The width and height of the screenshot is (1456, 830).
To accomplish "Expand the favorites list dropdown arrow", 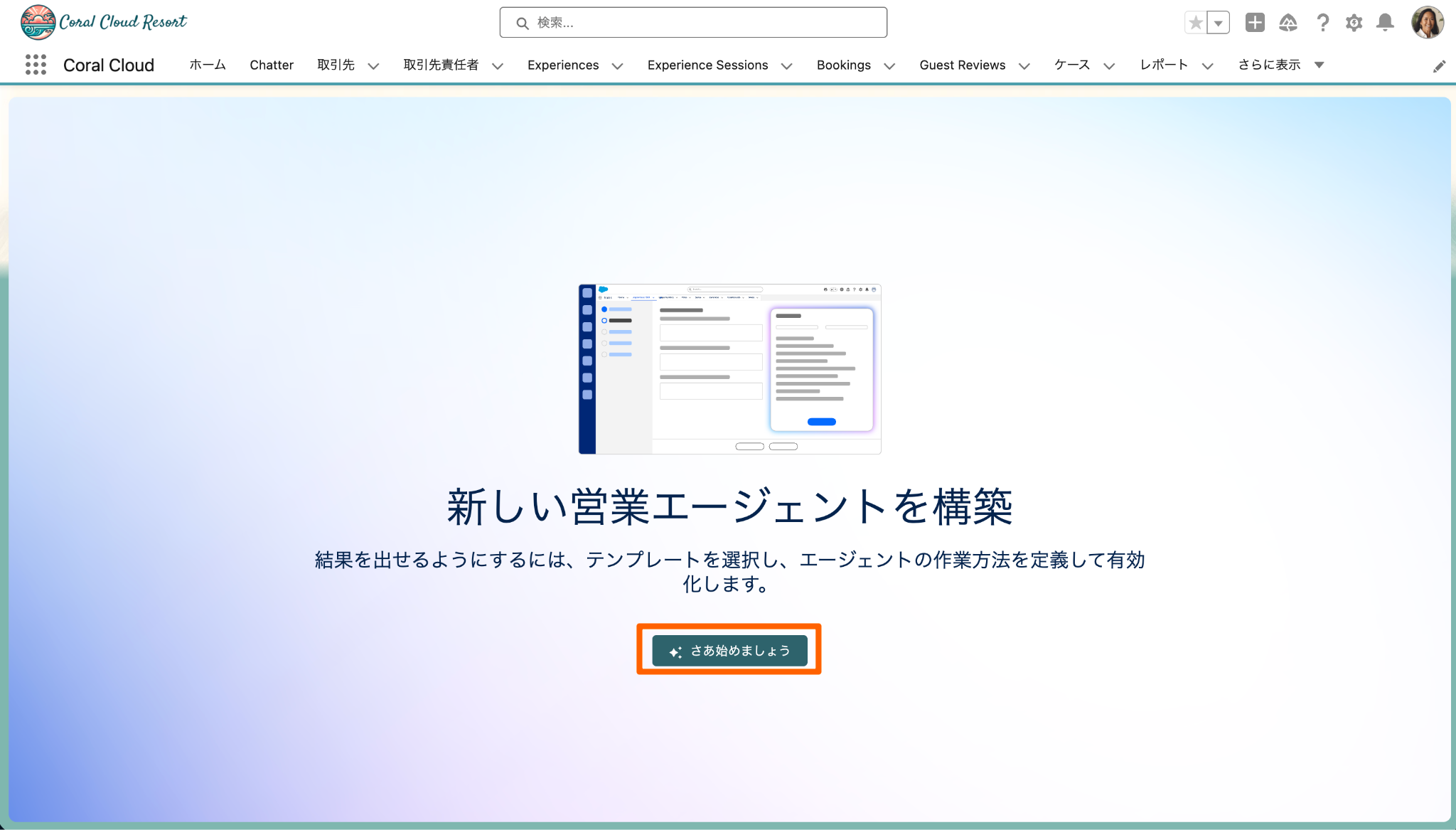I will click(1219, 23).
